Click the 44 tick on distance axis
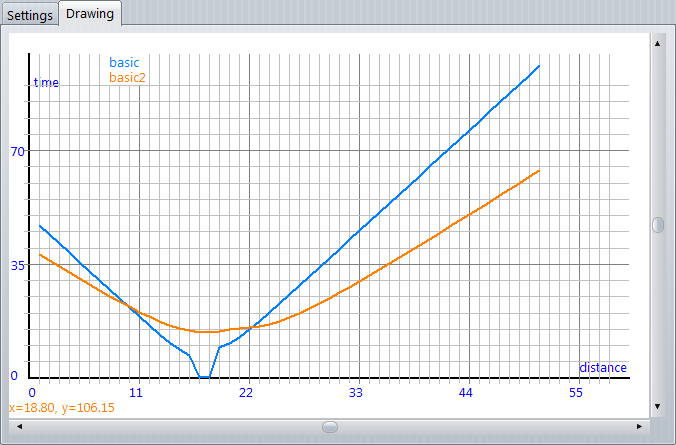The image size is (676, 445). [465, 393]
